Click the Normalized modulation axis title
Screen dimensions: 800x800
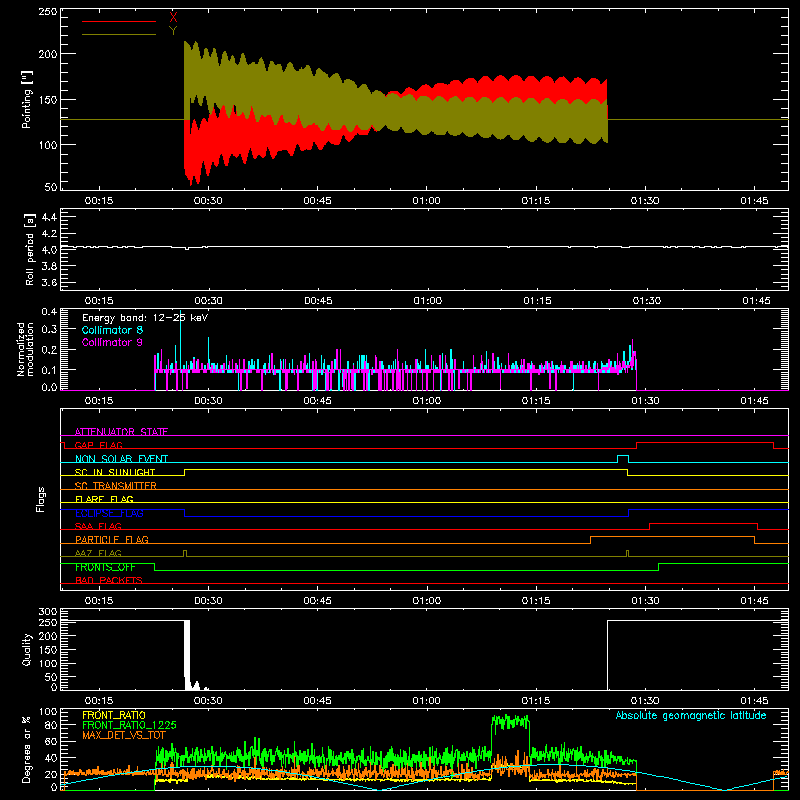[25, 349]
